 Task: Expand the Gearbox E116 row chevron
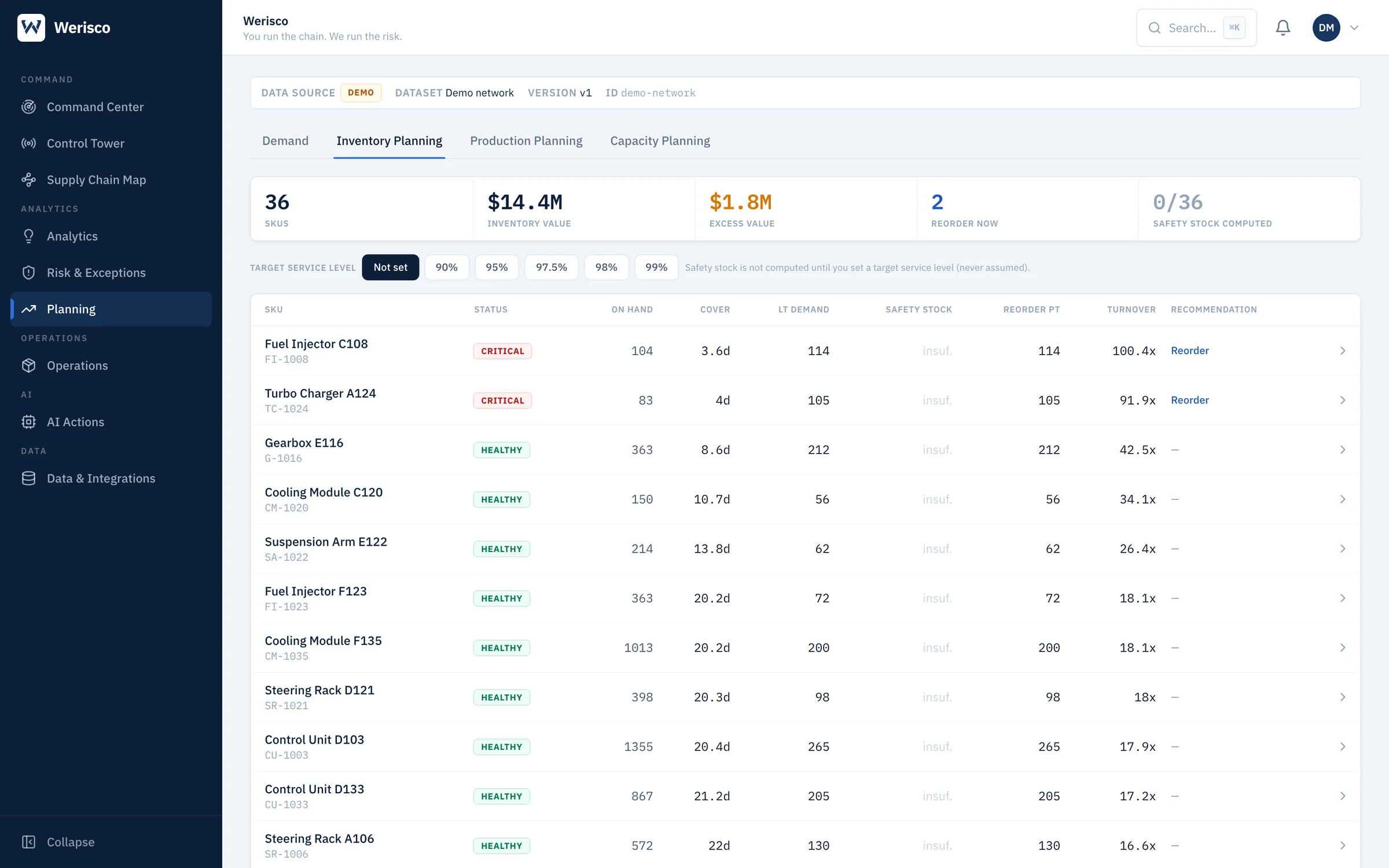click(x=1343, y=450)
